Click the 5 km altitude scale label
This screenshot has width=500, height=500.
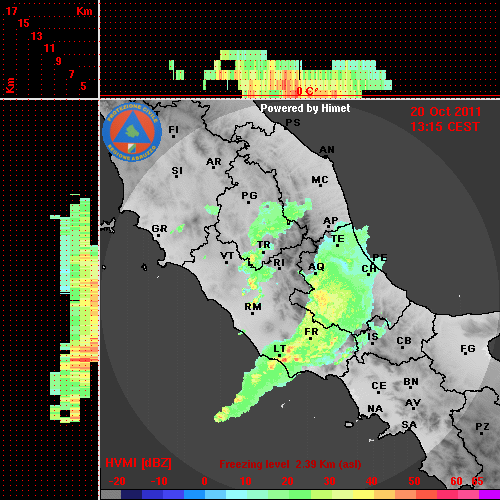83,86
